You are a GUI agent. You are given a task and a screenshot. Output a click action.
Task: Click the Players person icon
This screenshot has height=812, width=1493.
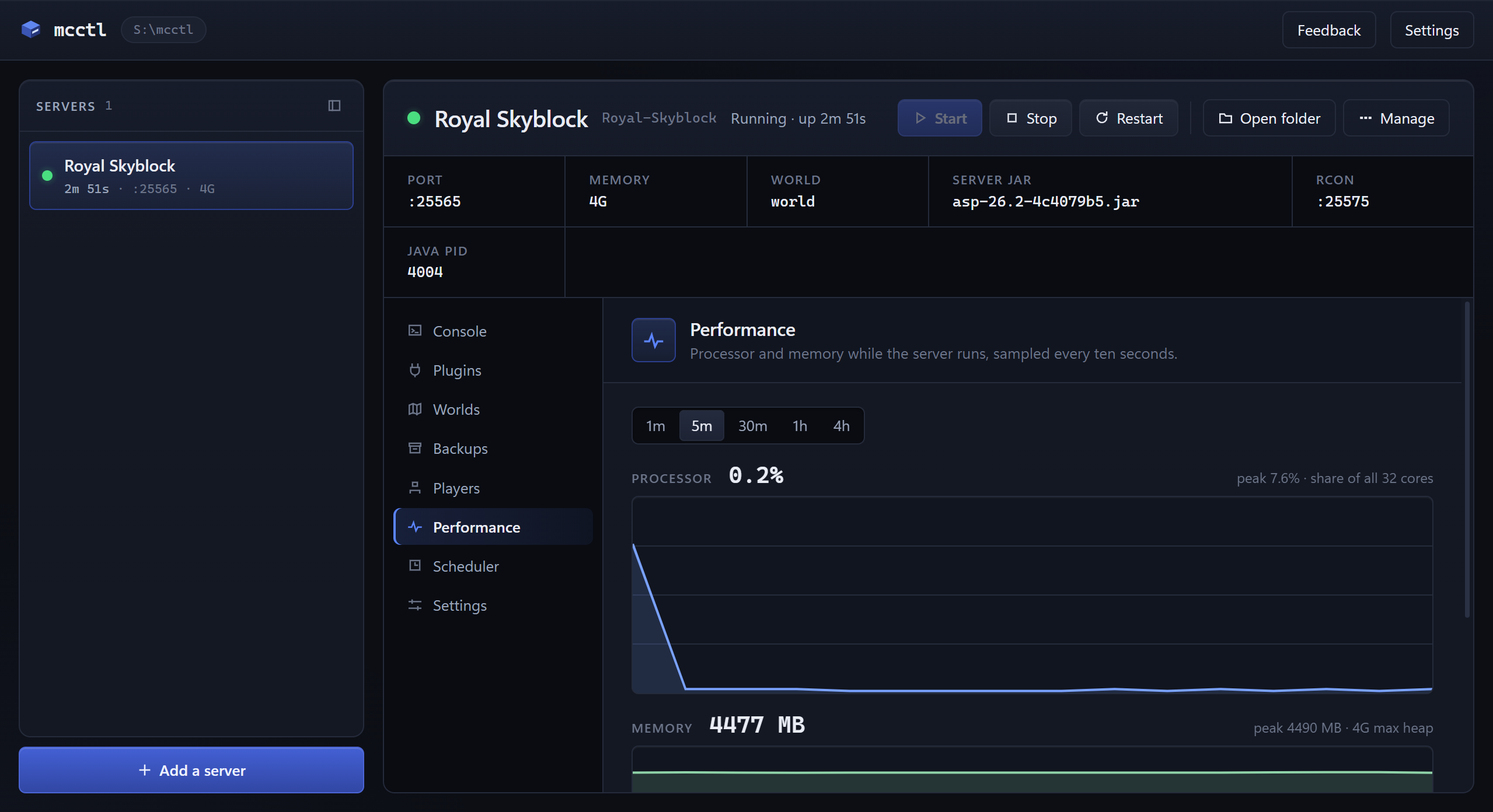[x=415, y=488]
